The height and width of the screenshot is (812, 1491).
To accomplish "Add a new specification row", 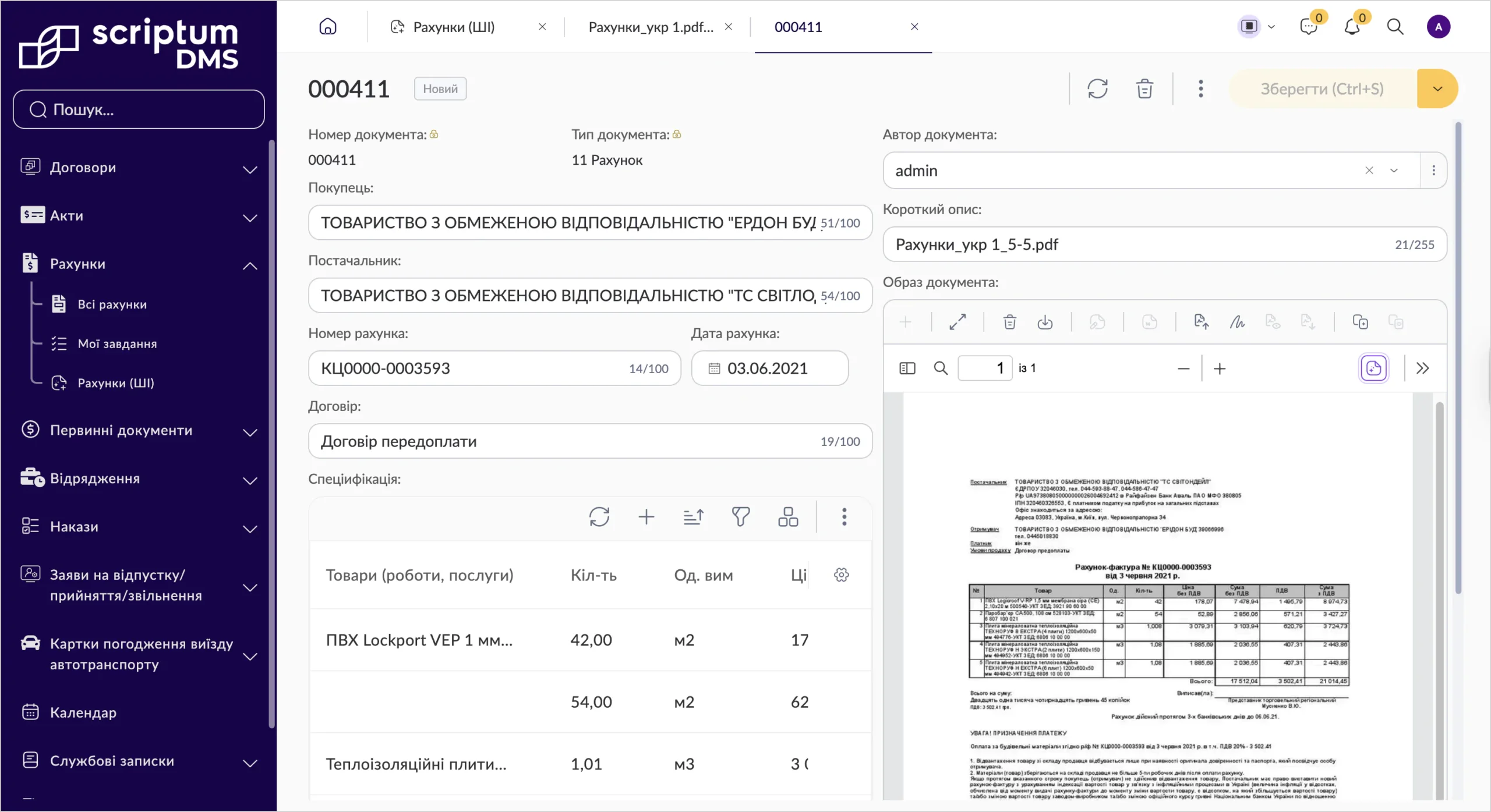I will click(646, 517).
